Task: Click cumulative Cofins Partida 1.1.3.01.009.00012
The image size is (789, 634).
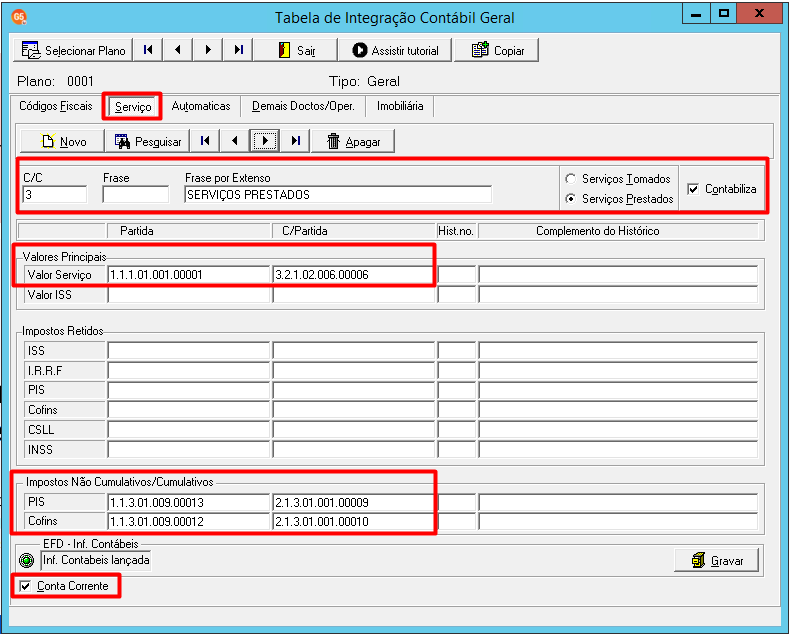Action: coord(189,521)
